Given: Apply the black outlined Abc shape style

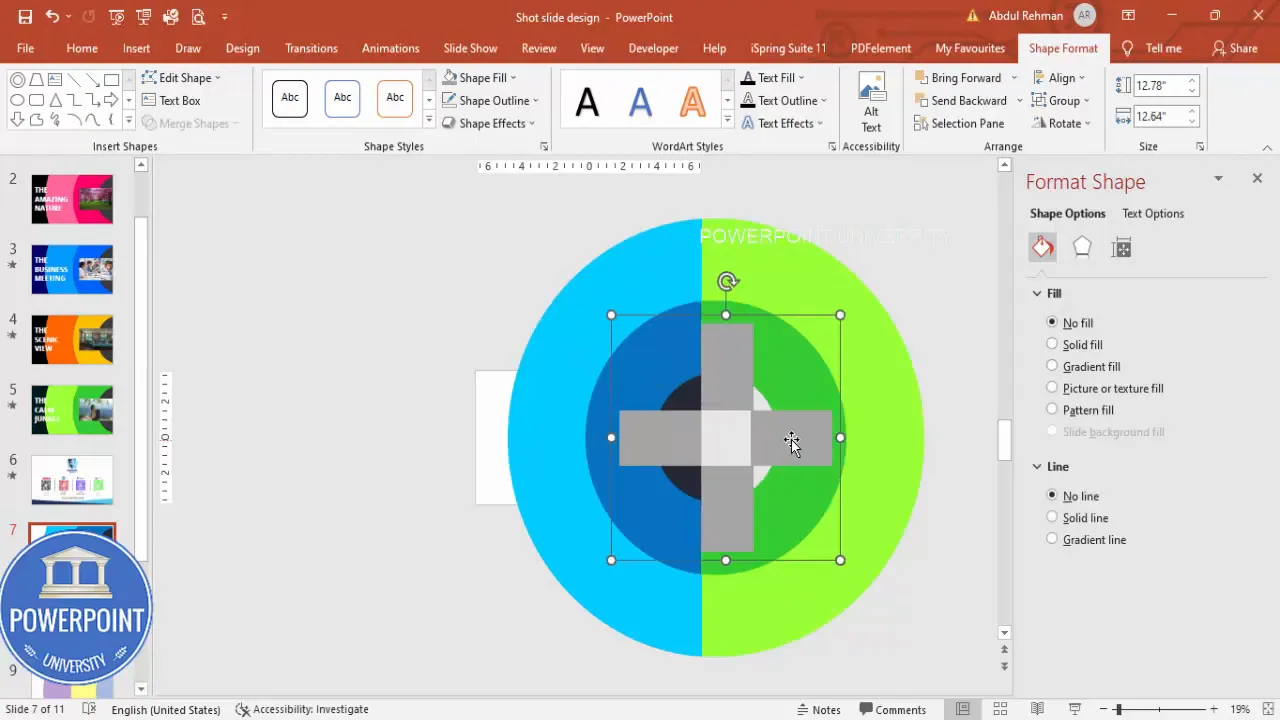Looking at the screenshot, I should pos(290,98).
